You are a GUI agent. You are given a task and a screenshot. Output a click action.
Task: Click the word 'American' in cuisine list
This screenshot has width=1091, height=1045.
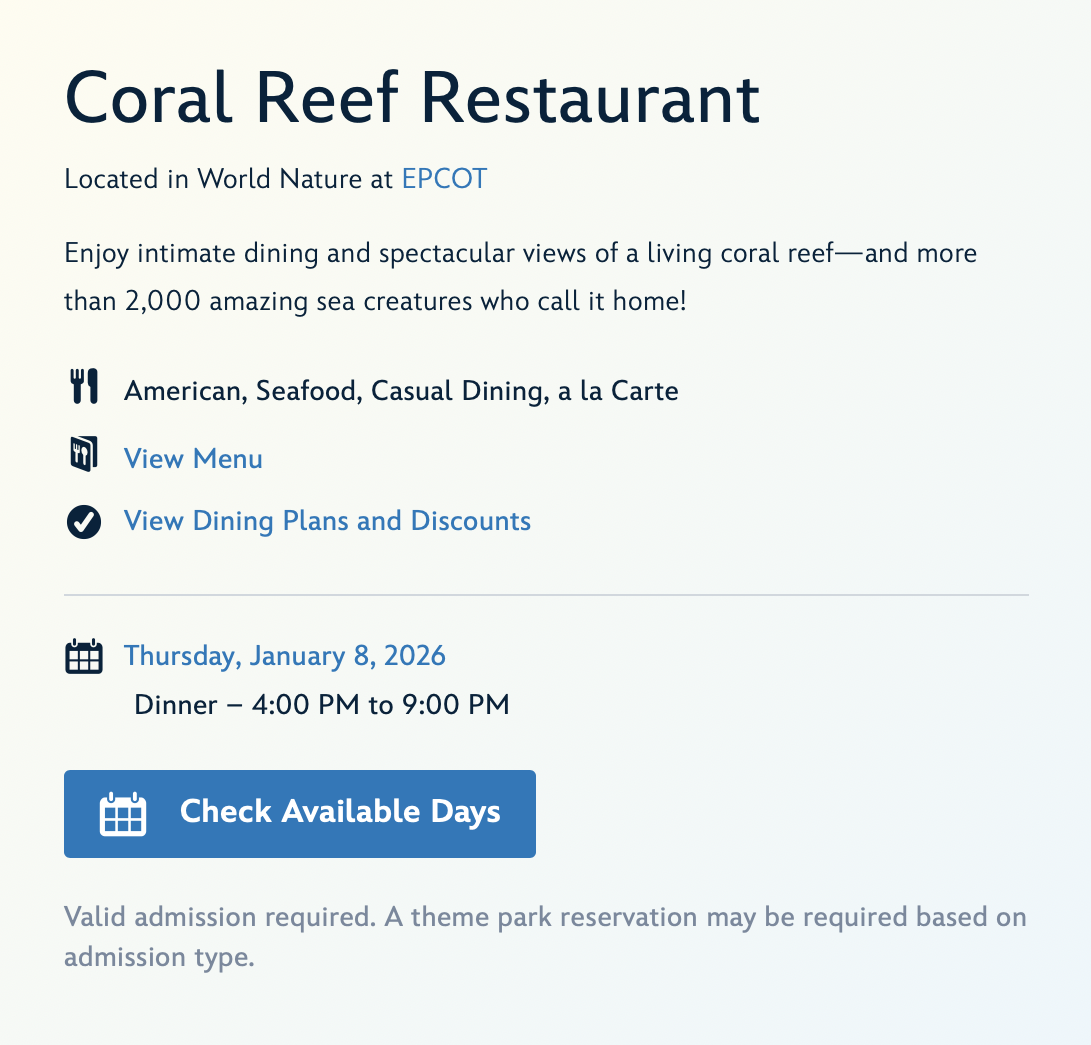tap(182, 390)
